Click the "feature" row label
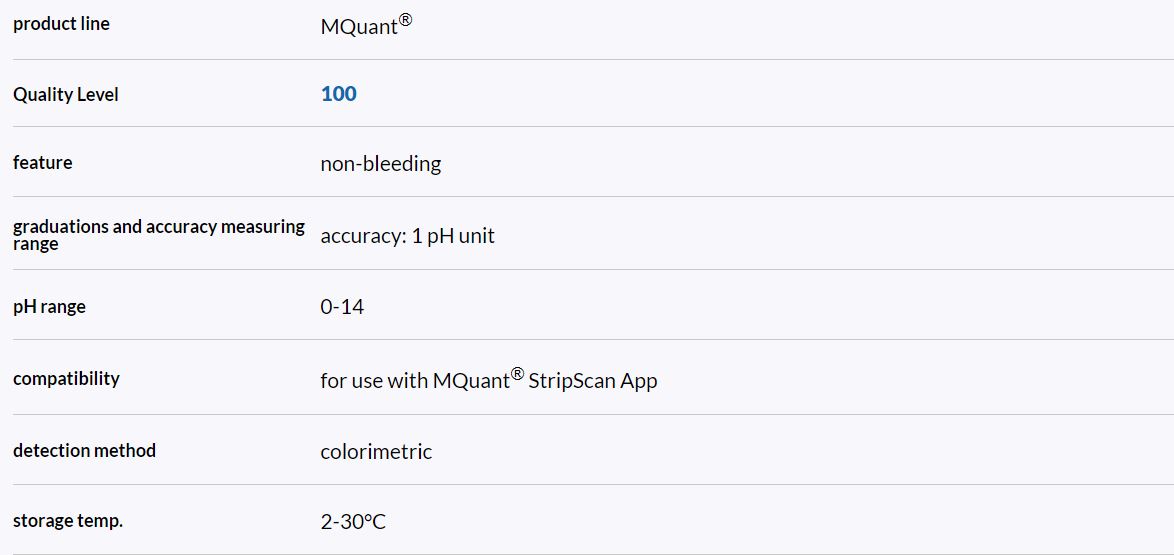1174x555 pixels. pos(42,163)
